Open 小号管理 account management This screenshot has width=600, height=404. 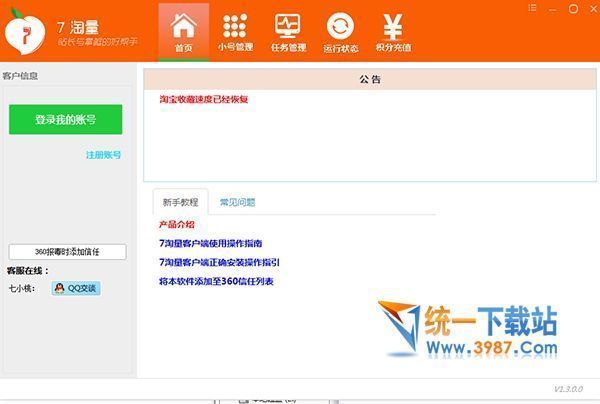235,32
